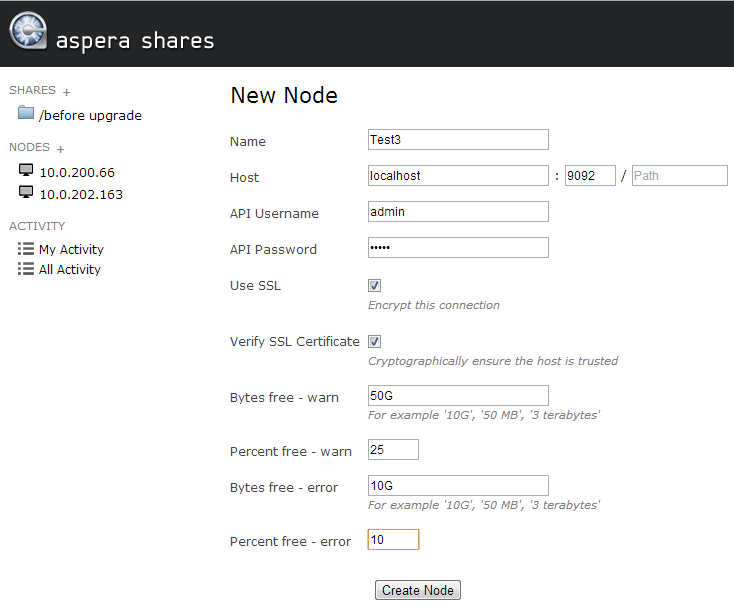The image size is (734, 607).
Task: Click the Bytes free - warn field
Action: 458,396
